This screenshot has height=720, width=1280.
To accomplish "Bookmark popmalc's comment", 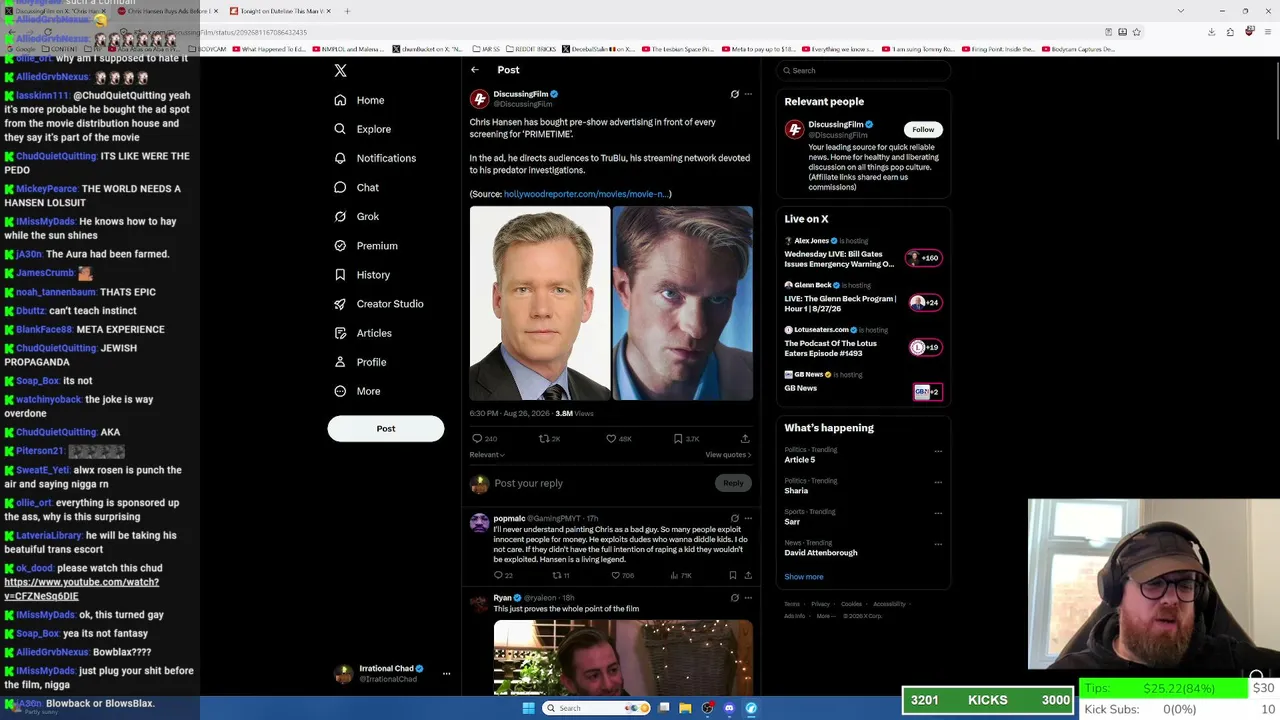I will pyautogui.click(x=732, y=576).
